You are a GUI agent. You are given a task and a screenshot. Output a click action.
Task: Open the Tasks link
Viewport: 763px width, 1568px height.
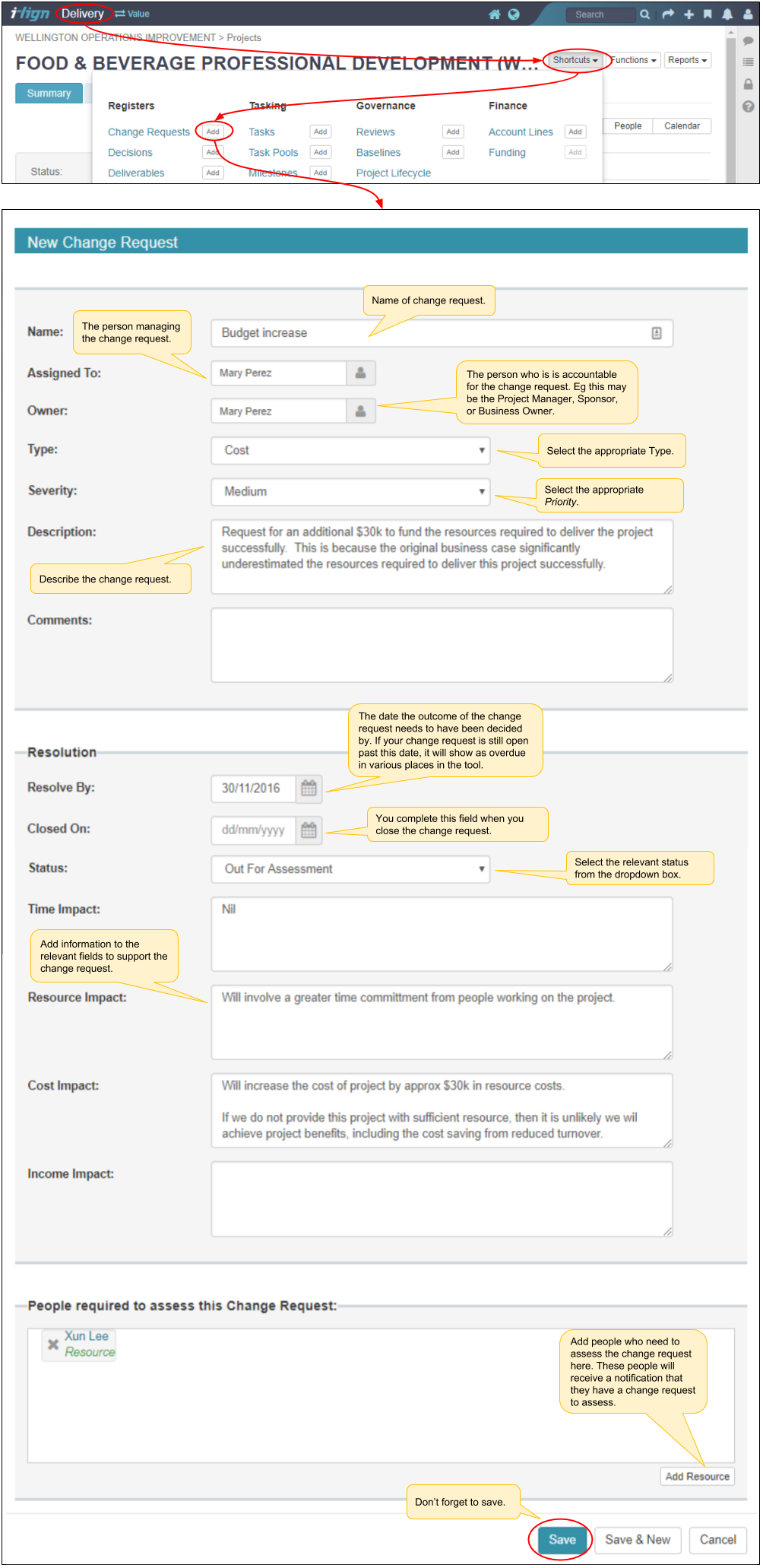click(x=261, y=132)
